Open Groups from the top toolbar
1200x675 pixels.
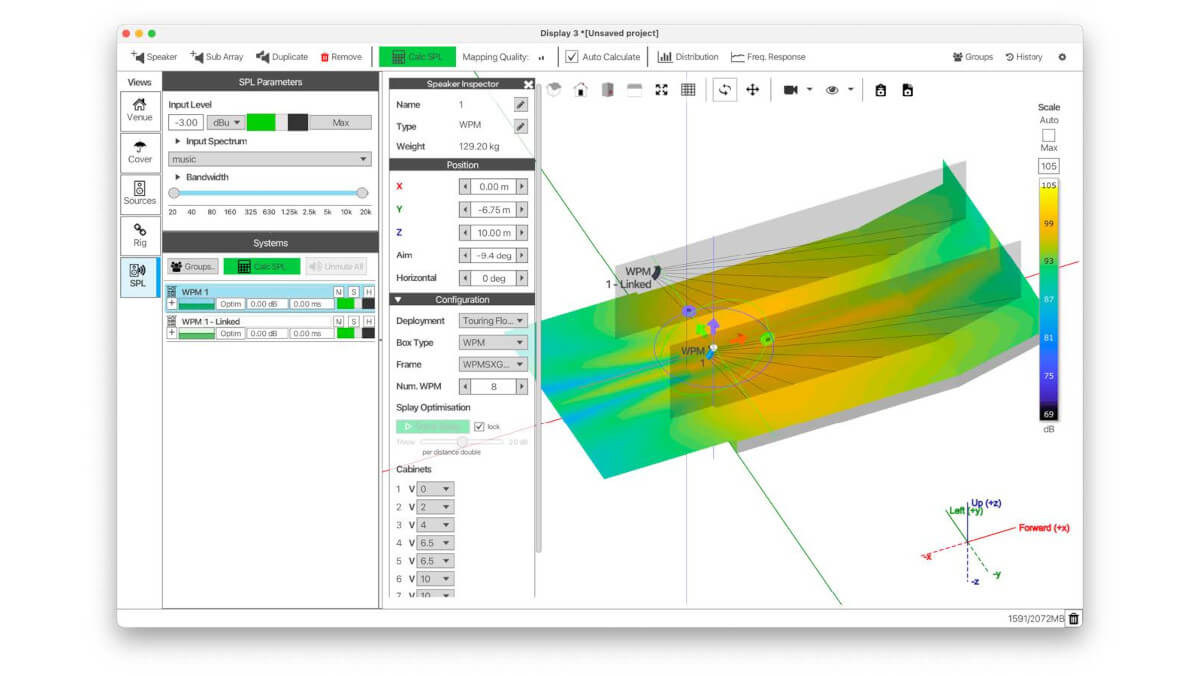click(973, 57)
